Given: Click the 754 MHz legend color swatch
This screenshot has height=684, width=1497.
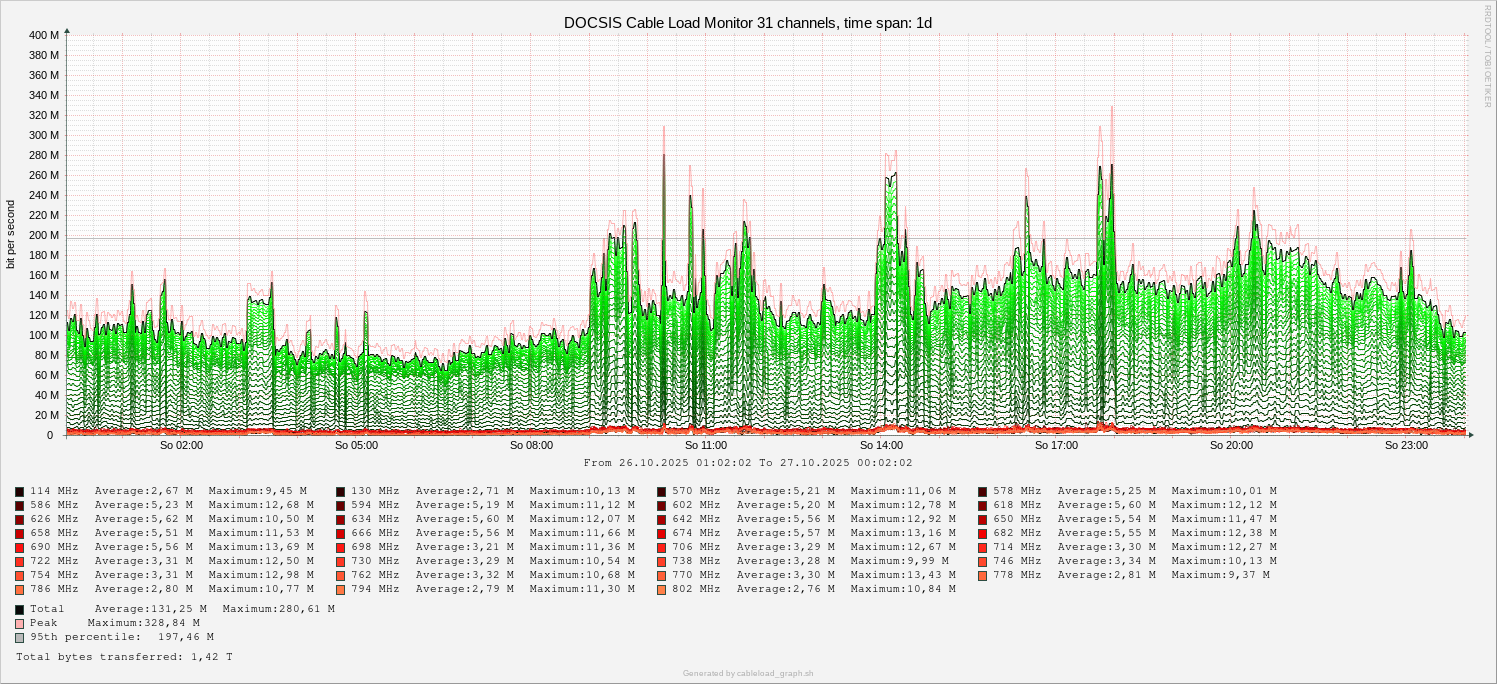Looking at the screenshot, I should [x=20, y=575].
